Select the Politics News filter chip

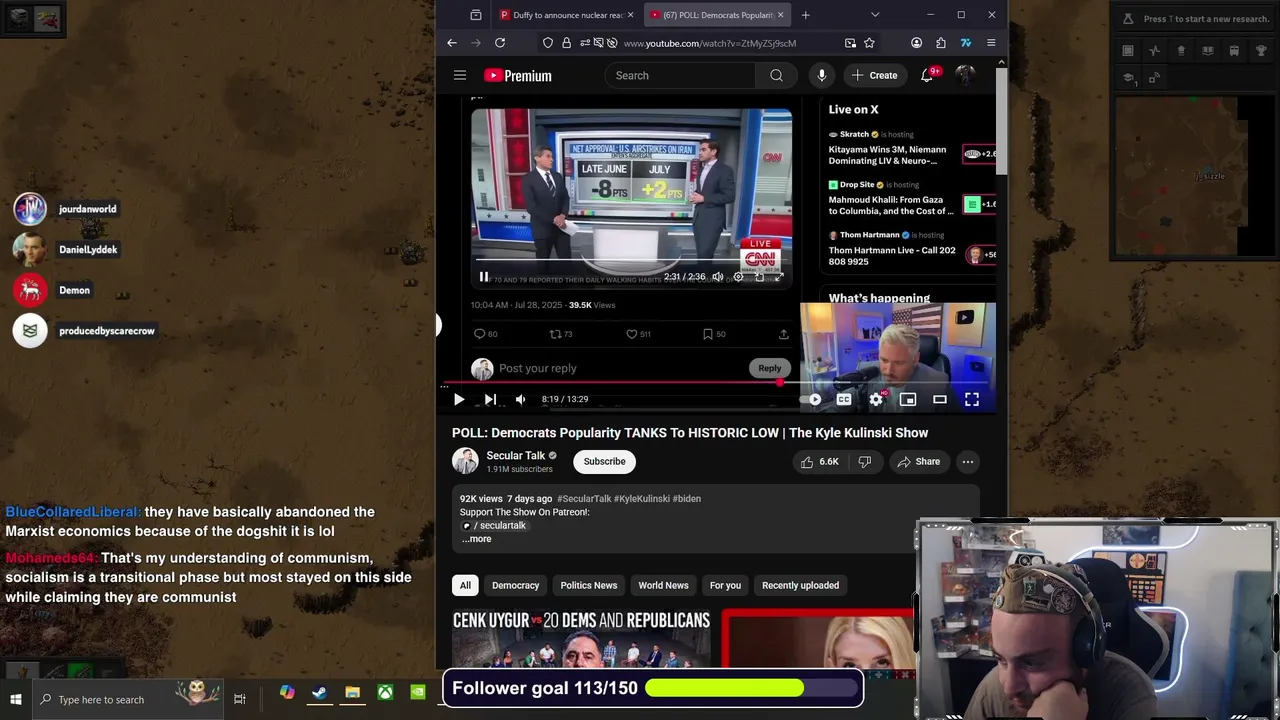pos(589,585)
